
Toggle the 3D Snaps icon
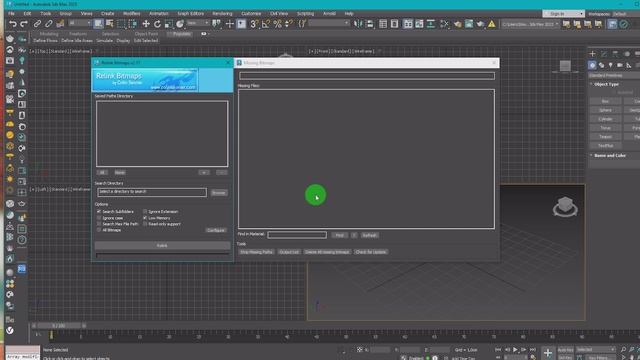pos(254,24)
